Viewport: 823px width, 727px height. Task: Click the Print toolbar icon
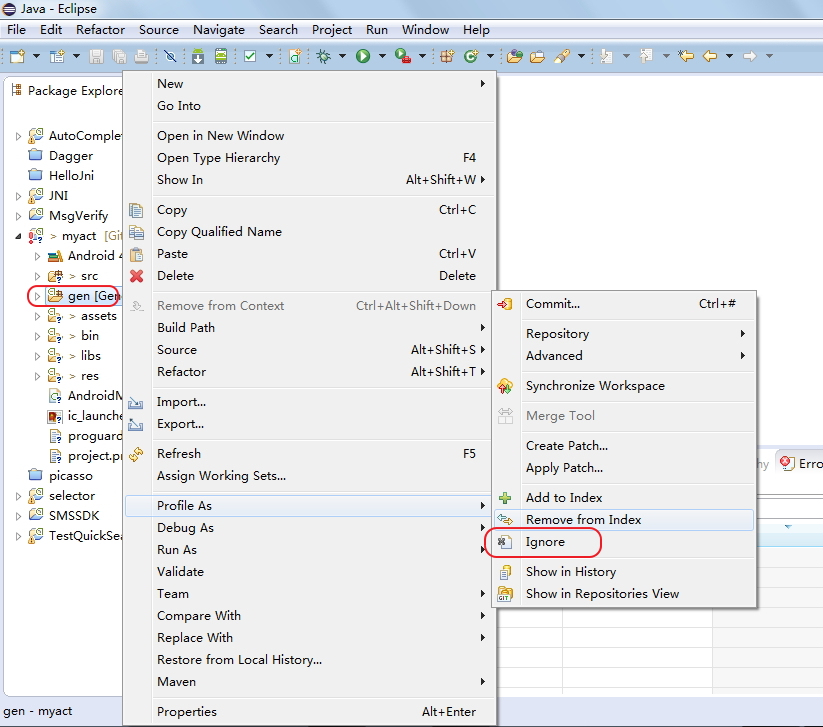coord(141,56)
